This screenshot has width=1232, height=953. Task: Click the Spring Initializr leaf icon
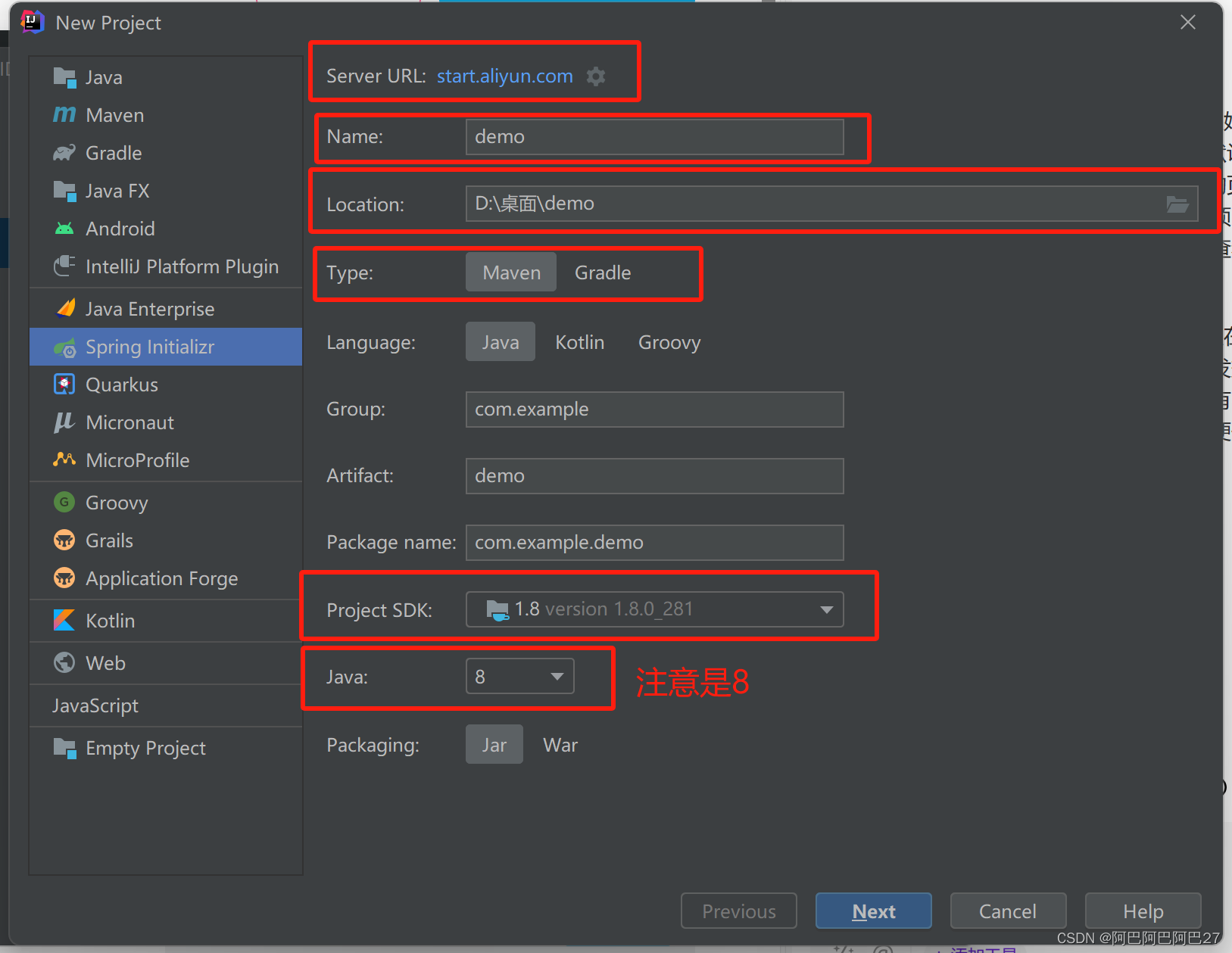coord(64,347)
